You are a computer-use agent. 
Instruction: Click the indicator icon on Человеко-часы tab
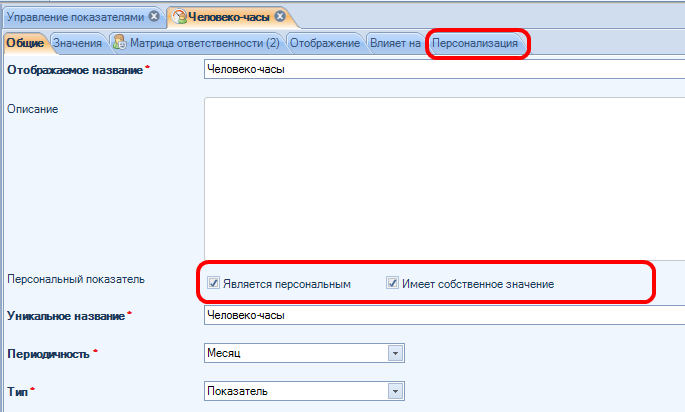(179, 17)
